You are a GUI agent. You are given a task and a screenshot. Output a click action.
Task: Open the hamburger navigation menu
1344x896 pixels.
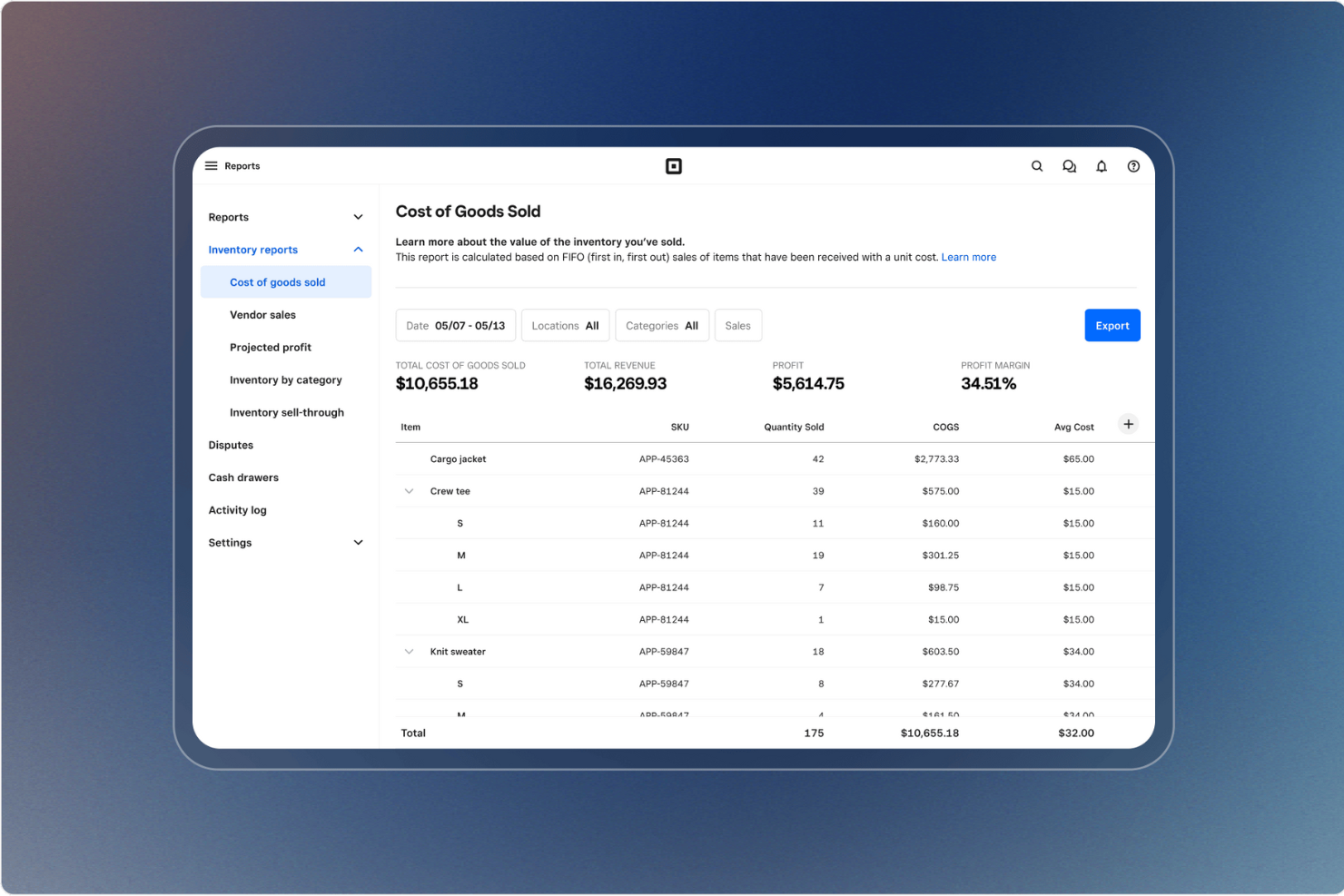211,165
